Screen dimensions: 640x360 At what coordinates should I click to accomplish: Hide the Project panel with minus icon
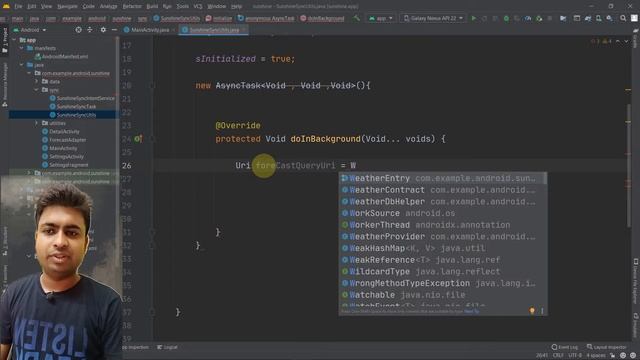114,30
